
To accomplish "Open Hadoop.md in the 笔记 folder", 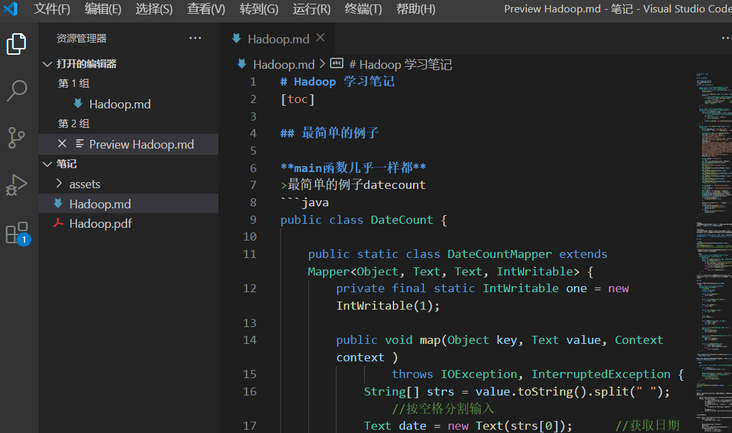I will coord(128,203).
